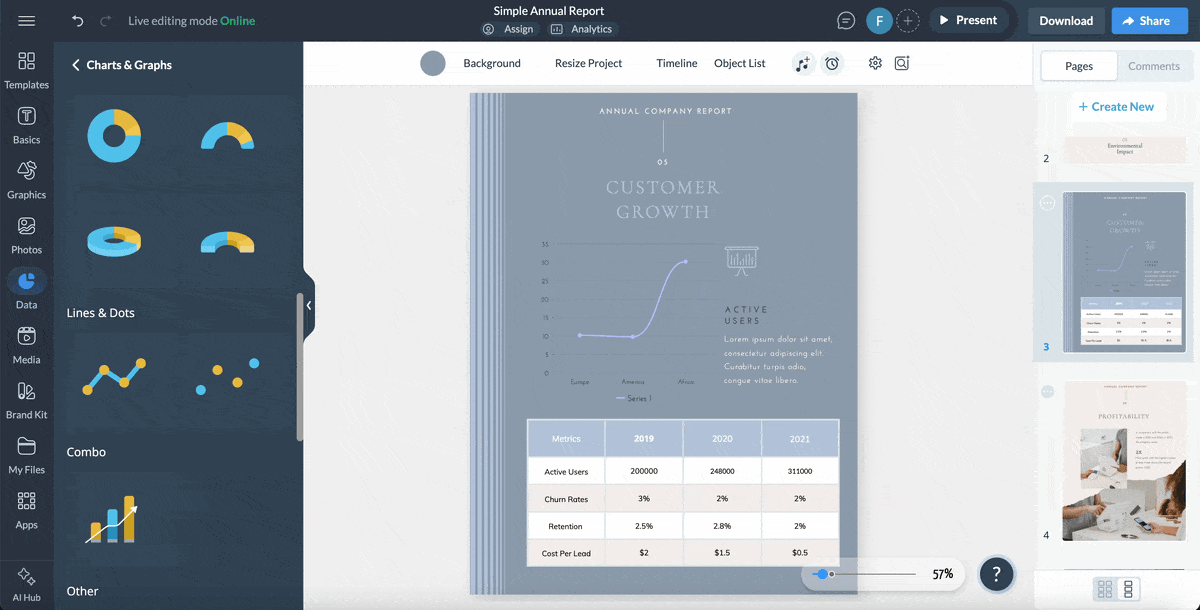Expand the Combo charts section
Screen dimensions: 1200x610
point(86,452)
